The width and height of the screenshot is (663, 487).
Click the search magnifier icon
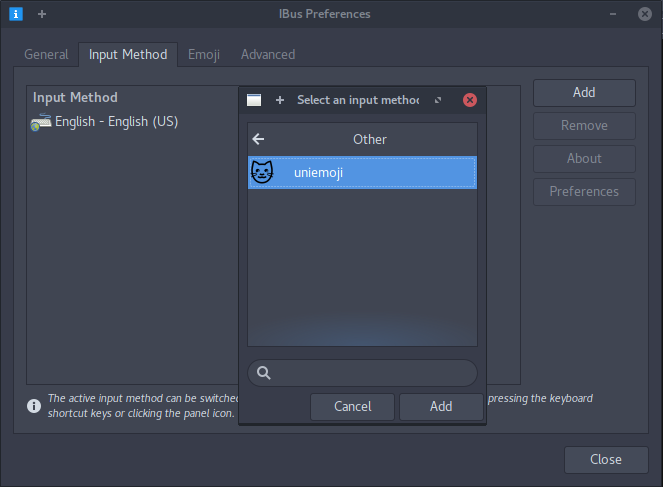click(x=264, y=373)
